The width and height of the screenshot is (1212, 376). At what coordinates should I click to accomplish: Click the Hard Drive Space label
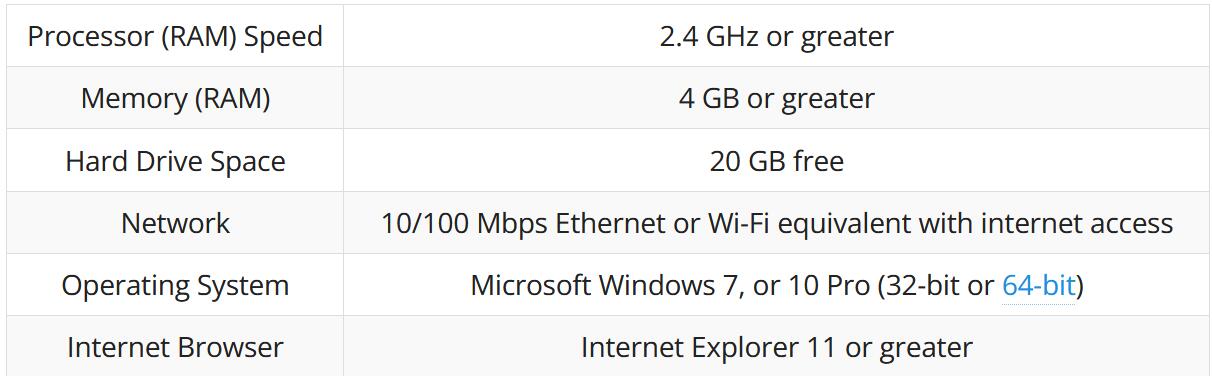(175, 161)
